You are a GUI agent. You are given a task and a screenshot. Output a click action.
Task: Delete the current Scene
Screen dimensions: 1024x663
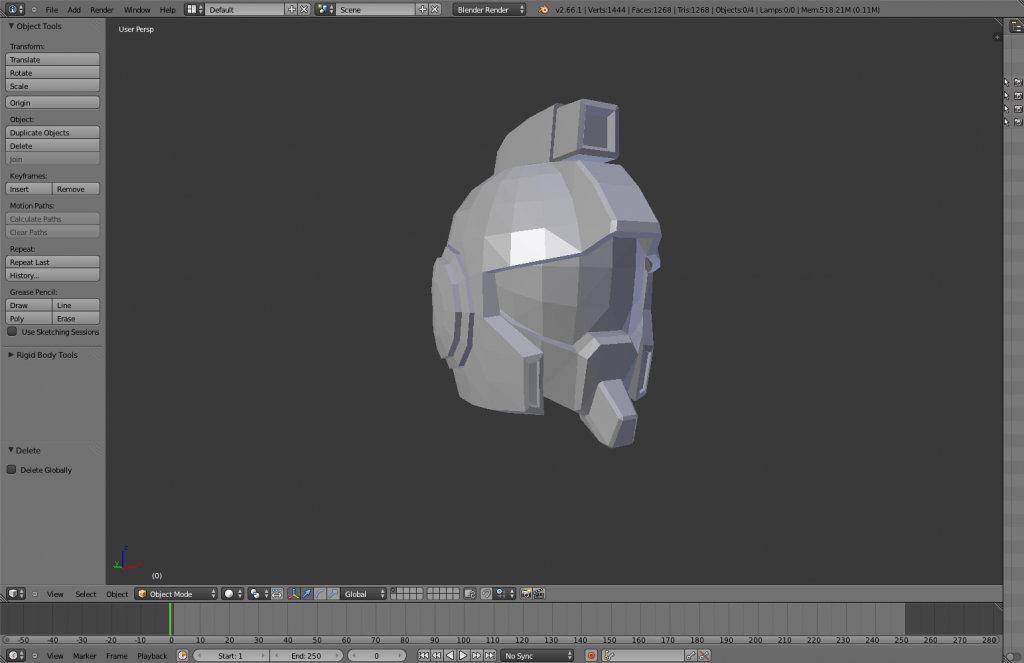point(436,9)
